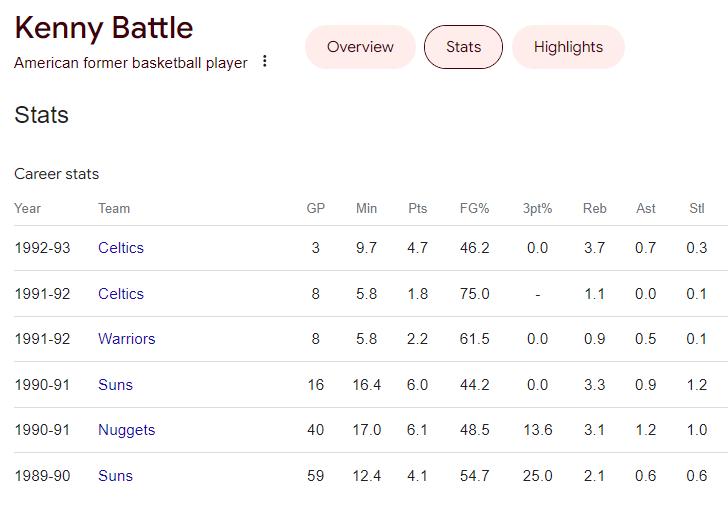Open Celtics link in 1992-93 row
This screenshot has height=512, width=728.
[121, 248]
